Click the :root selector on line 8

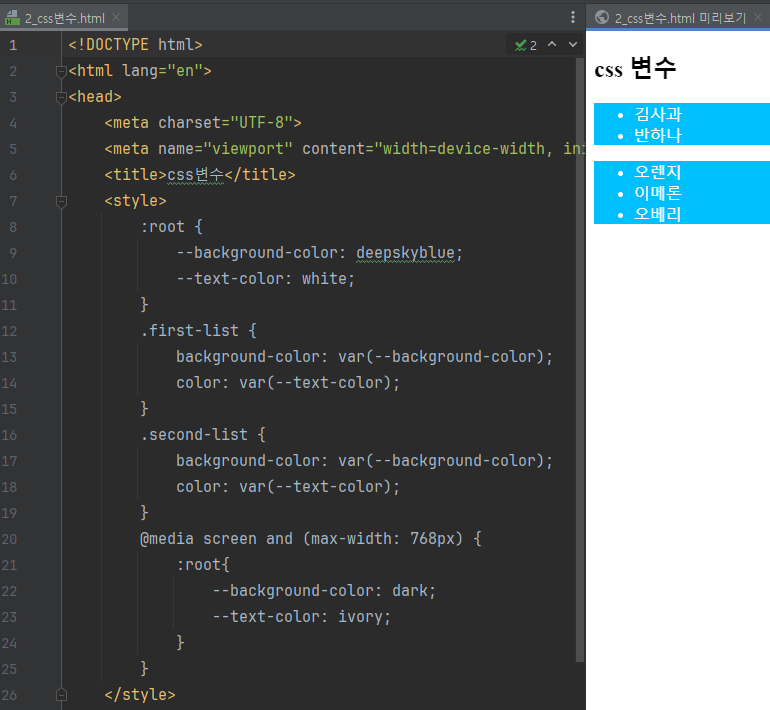tap(163, 227)
